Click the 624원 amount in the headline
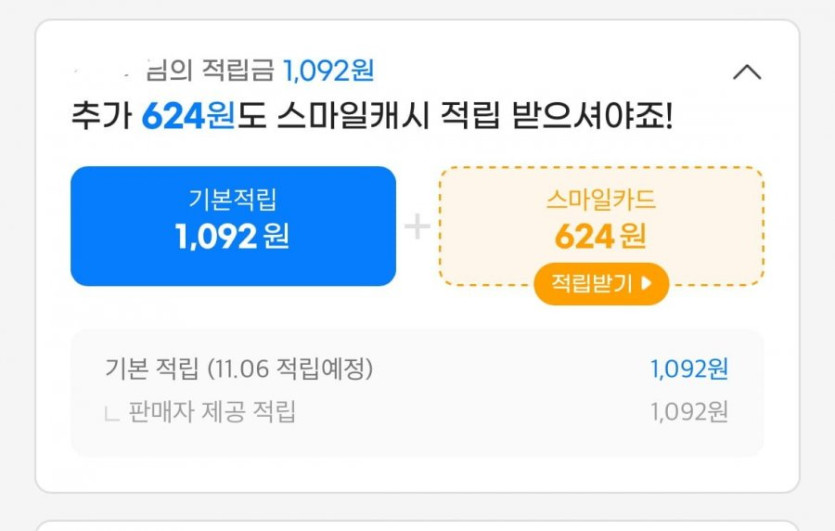The height and width of the screenshot is (531, 835). tap(187, 117)
